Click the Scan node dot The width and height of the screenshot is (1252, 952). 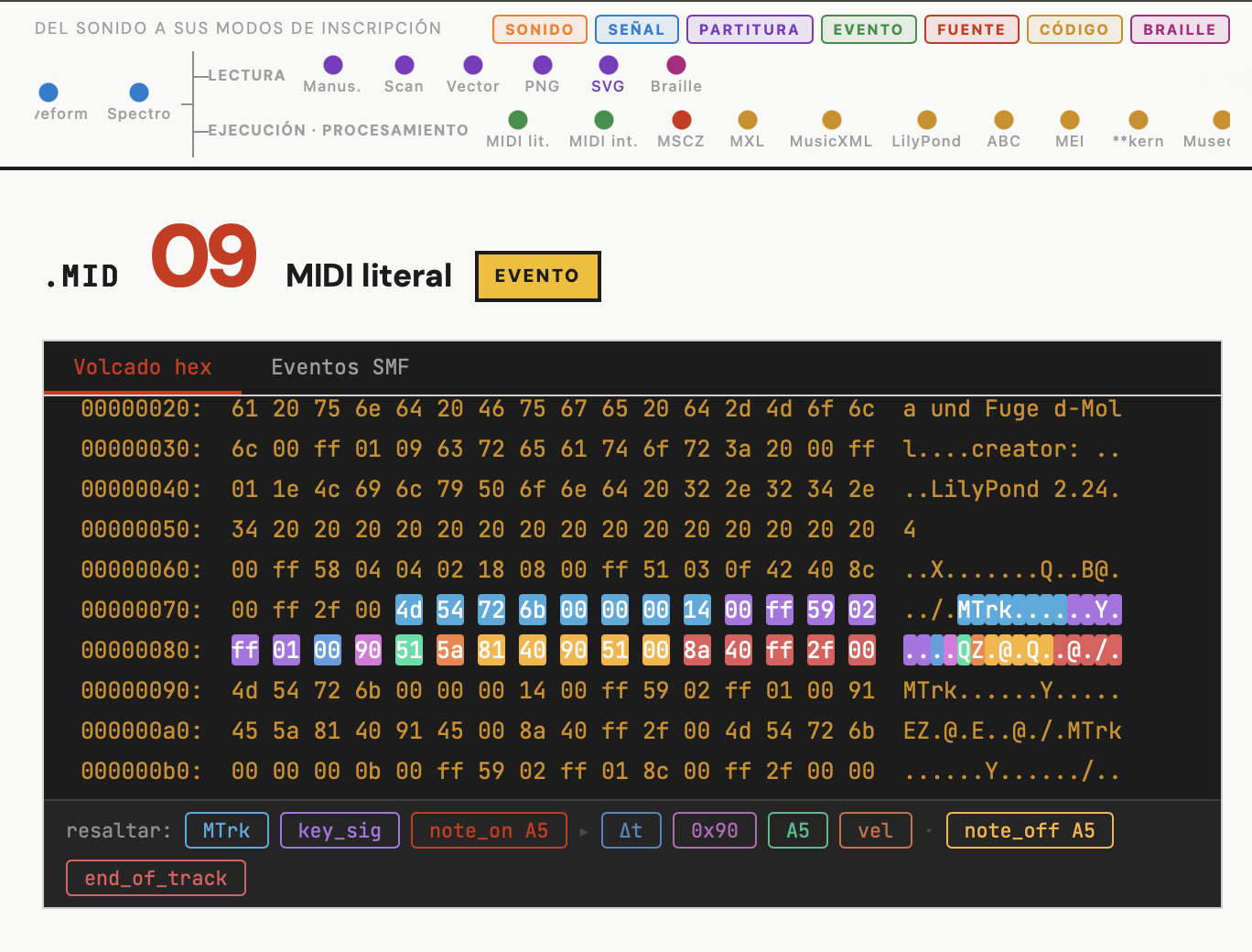coord(405,65)
